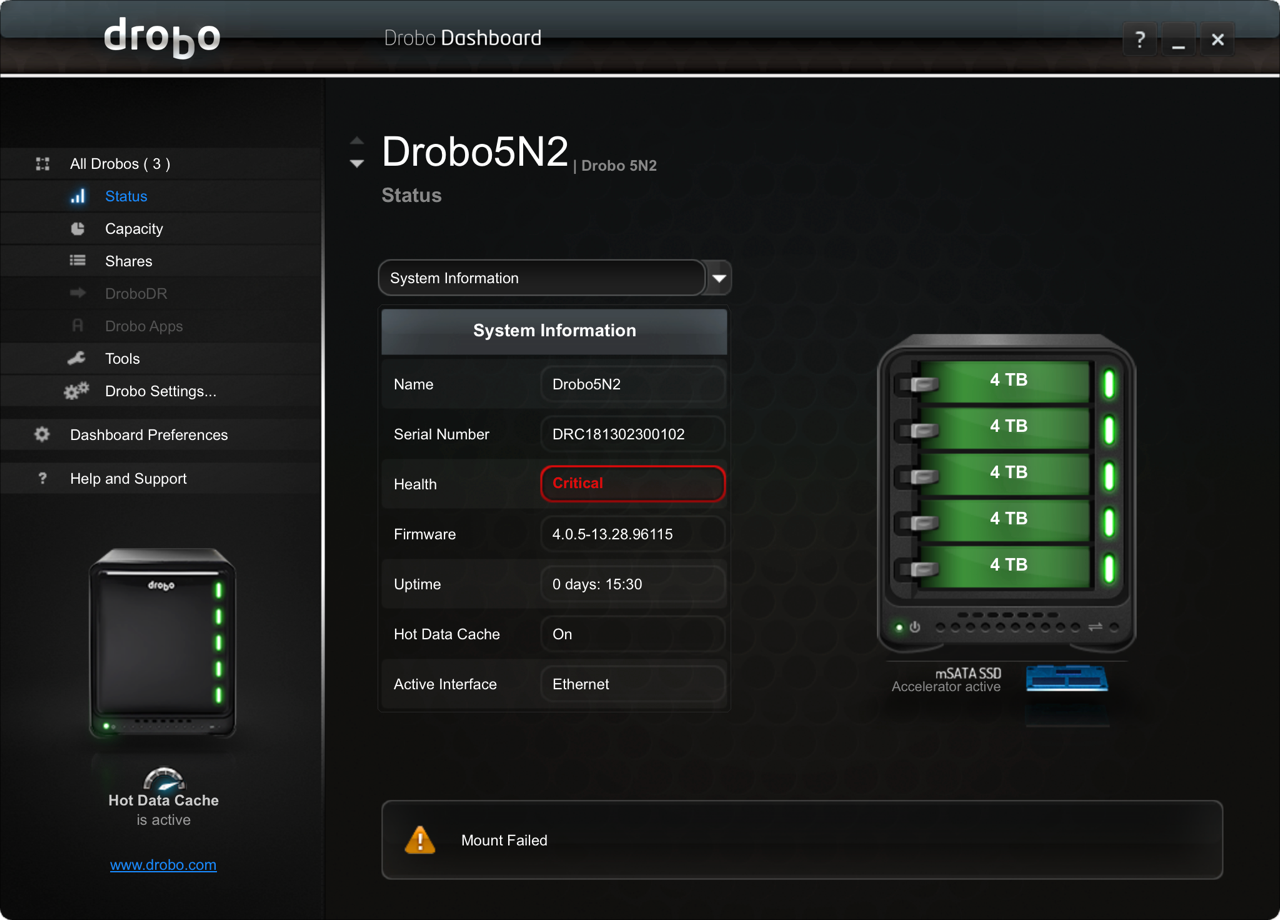
Task: Click the uptime value 0 days: 15:30
Action: (x=633, y=584)
